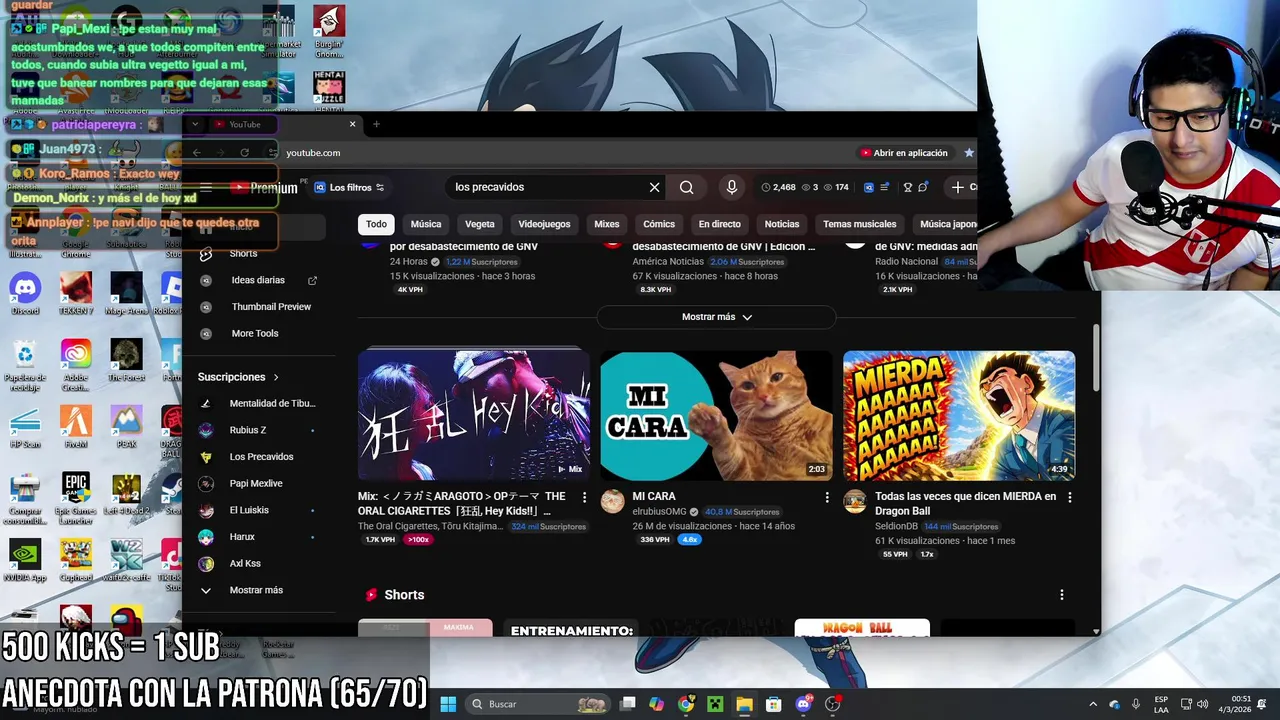Image resolution: width=1280 pixels, height=720 pixels.
Task: Open the Los filtros filter button
Action: (349, 187)
